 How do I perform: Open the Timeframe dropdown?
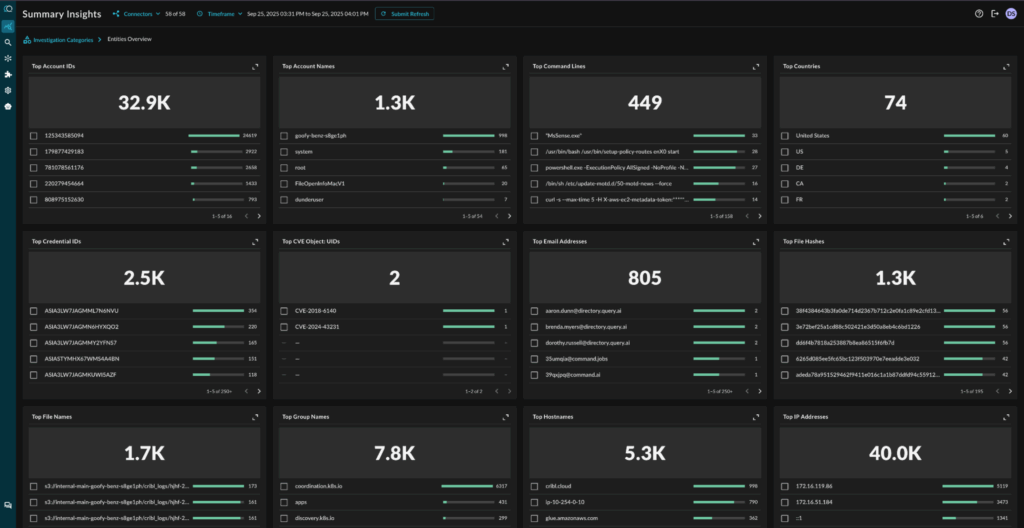click(221, 14)
